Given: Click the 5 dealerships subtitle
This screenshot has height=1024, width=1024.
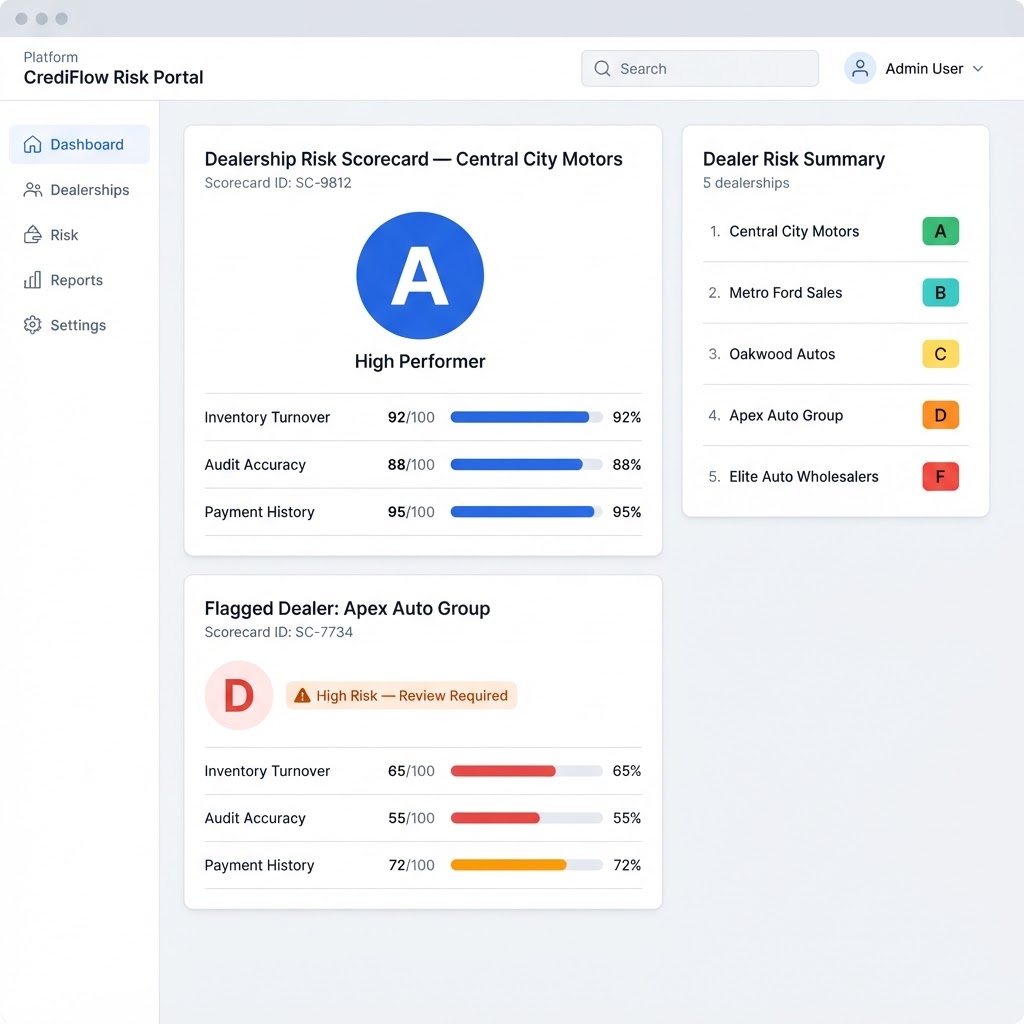Looking at the screenshot, I should (x=746, y=183).
